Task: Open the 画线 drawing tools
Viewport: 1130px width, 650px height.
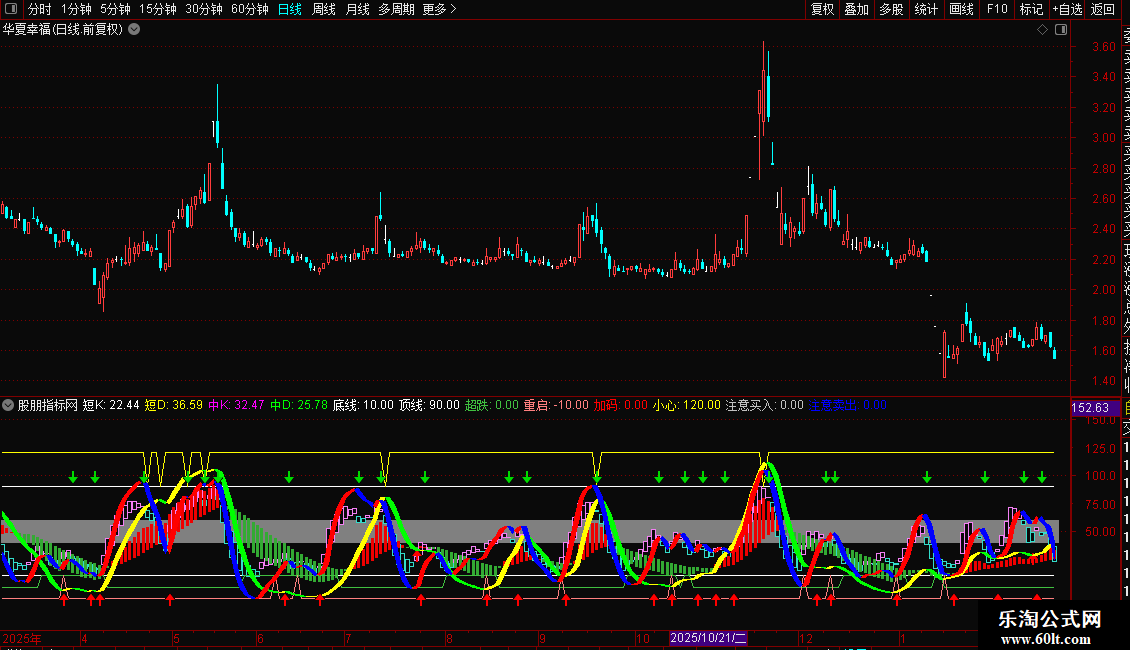Action: pyautogui.click(x=961, y=9)
